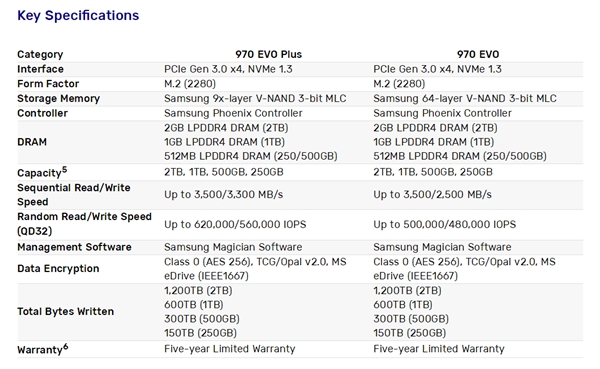The image size is (600, 369).
Task: Click 'Up to 620,000/560,000 IOPS' cell
Action: pos(235,224)
